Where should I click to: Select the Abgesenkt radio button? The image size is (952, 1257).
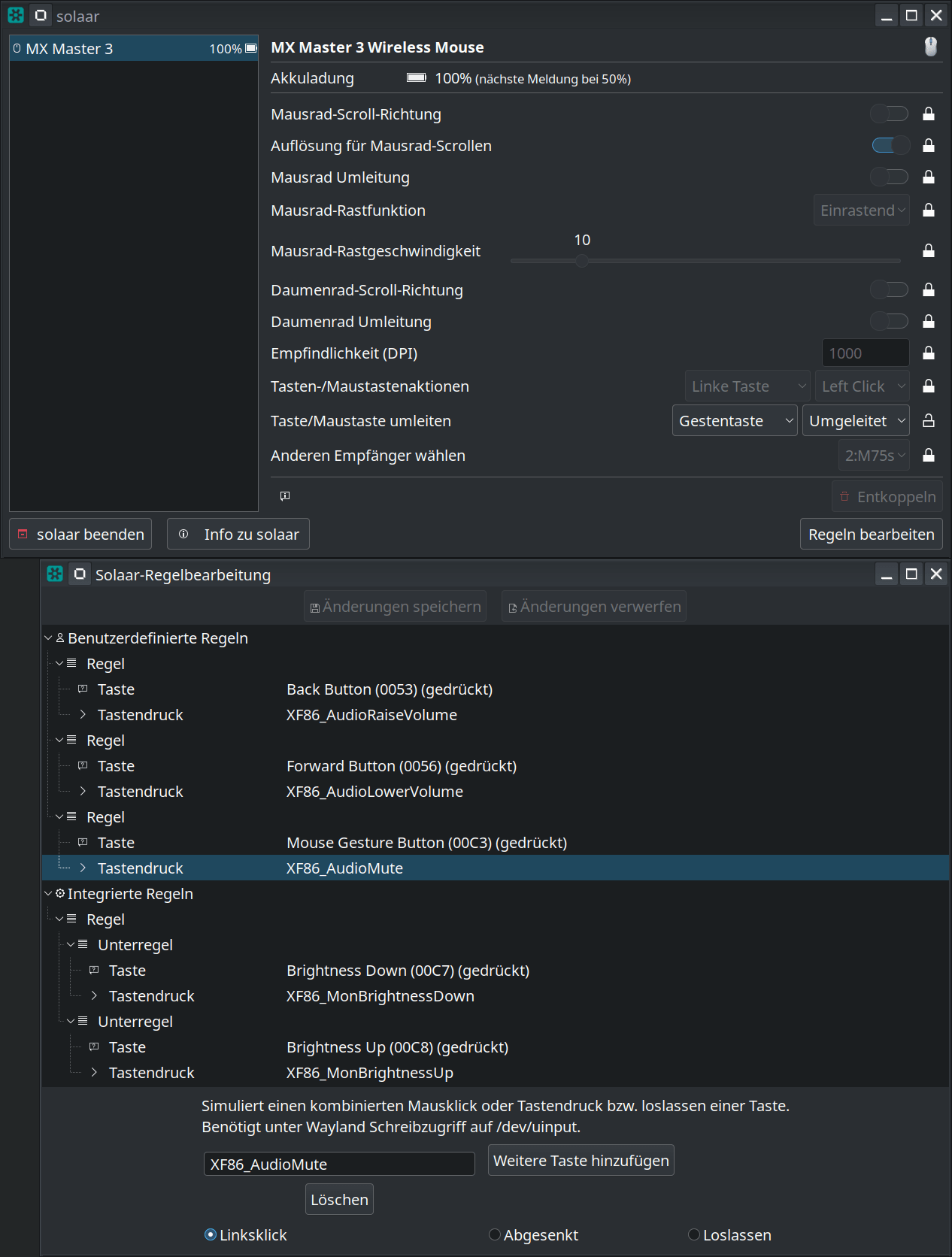495,1235
